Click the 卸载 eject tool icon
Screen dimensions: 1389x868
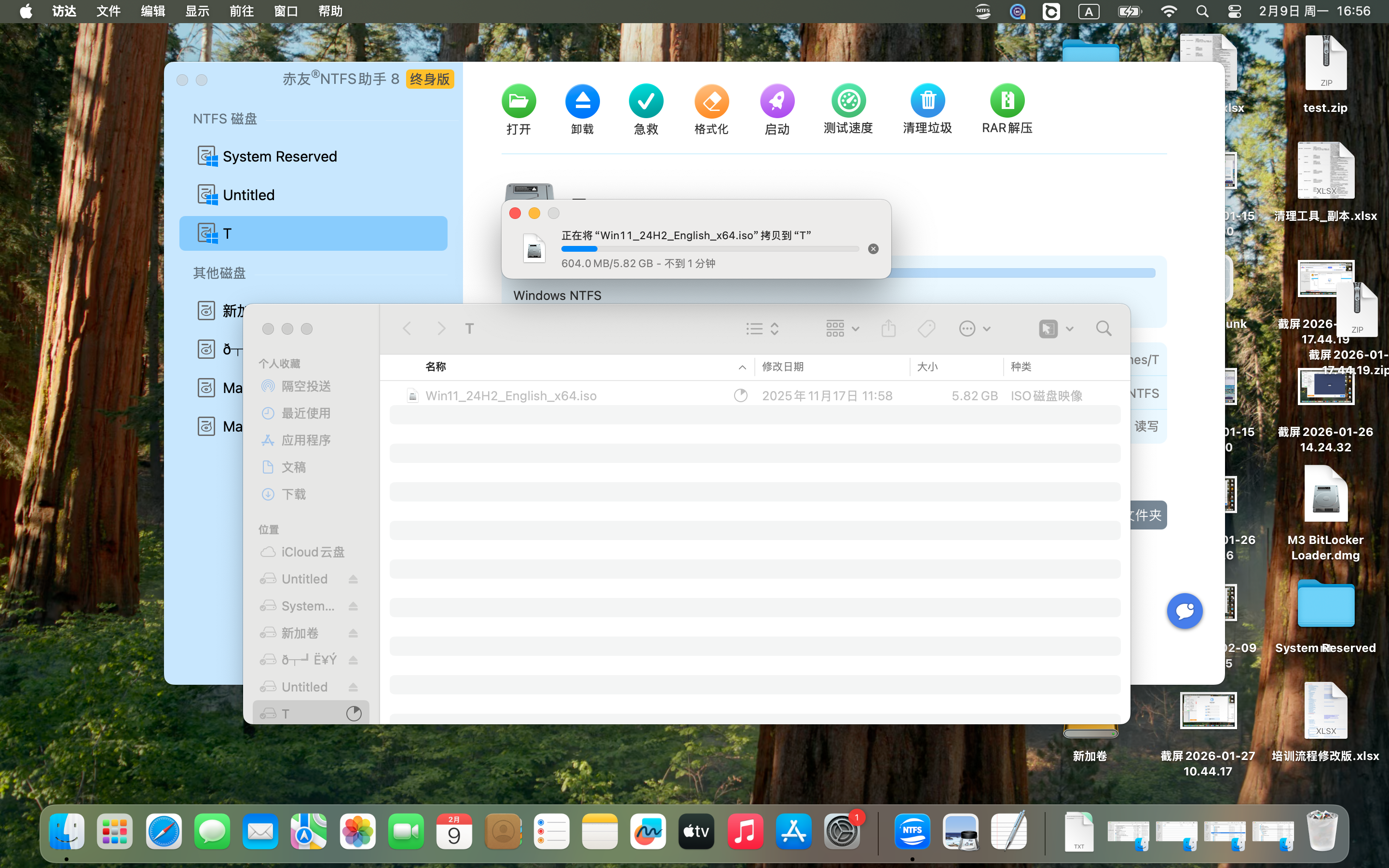(582, 102)
